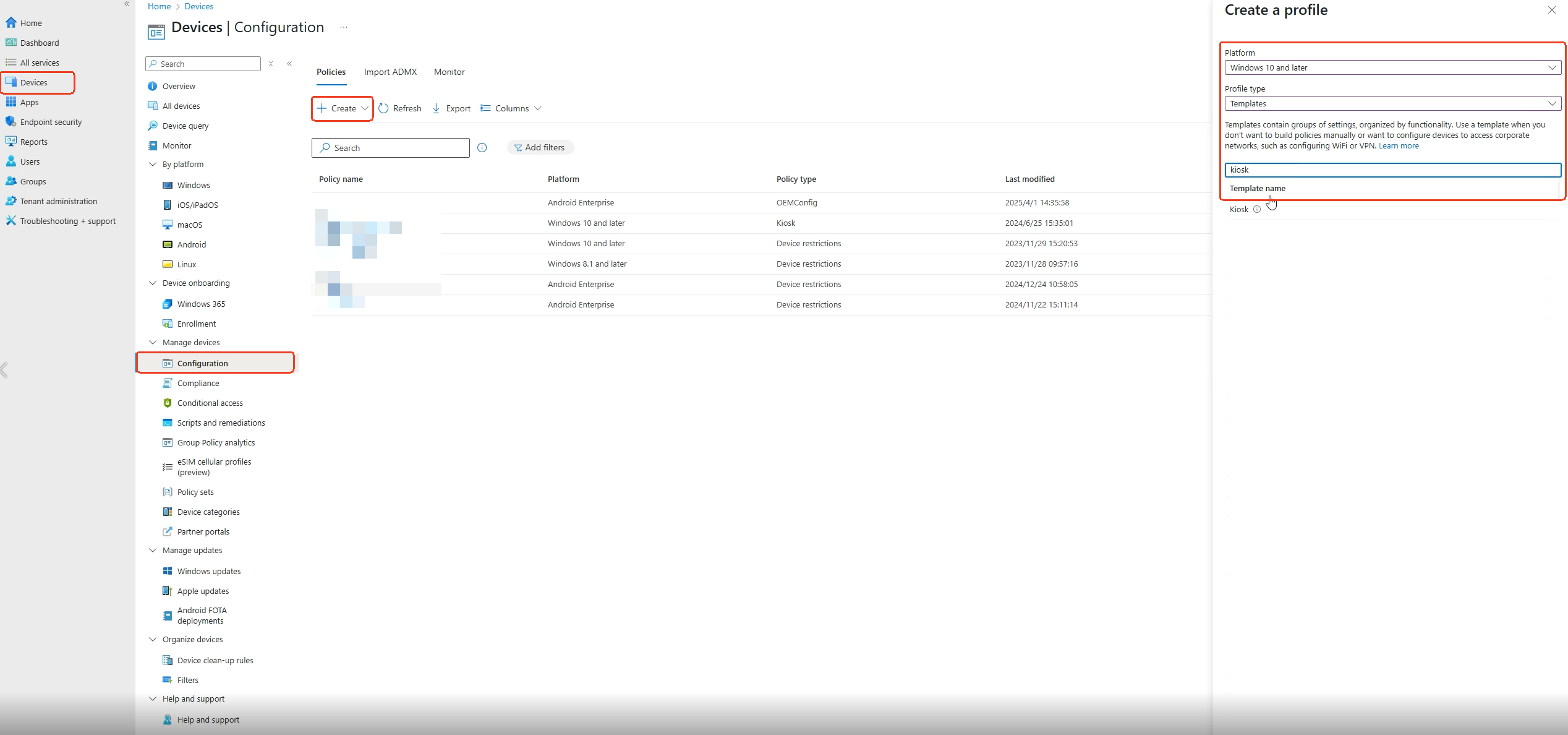Collapse the Organize devices section

[153, 639]
